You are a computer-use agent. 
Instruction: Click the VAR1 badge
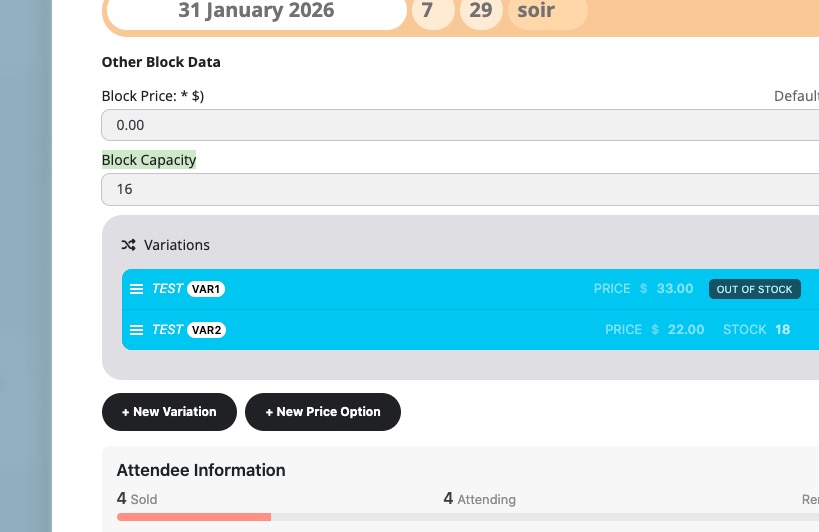[207, 289]
